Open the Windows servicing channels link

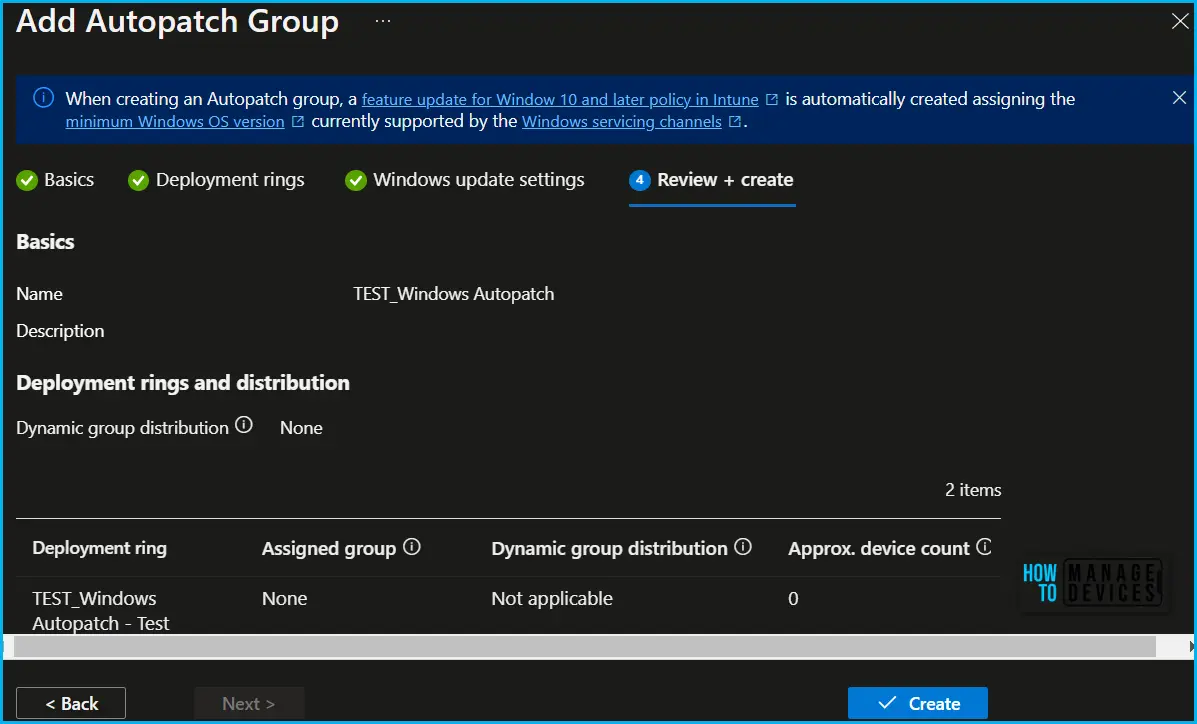coord(622,121)
